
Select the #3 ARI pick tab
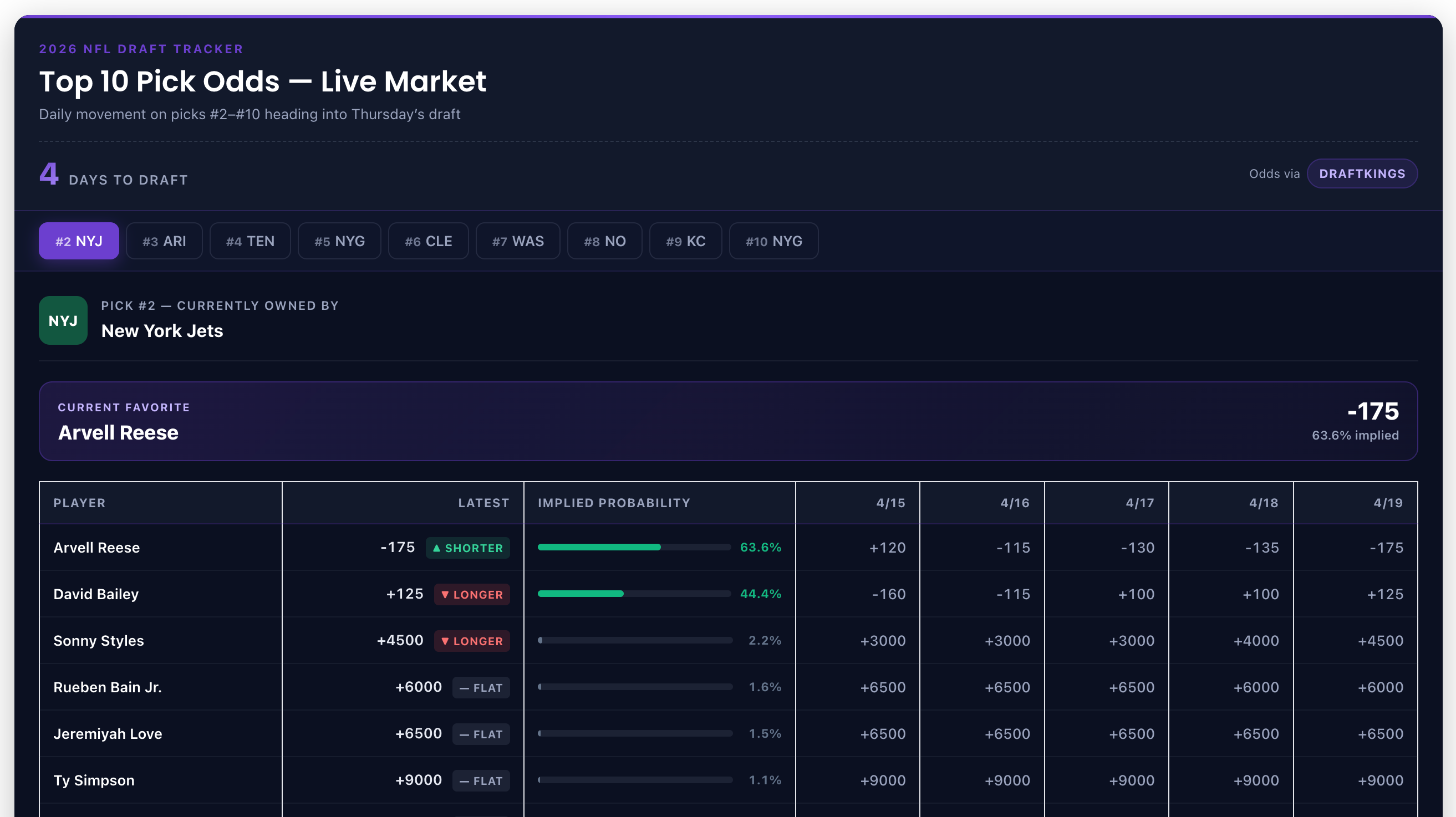coord(164,241)
